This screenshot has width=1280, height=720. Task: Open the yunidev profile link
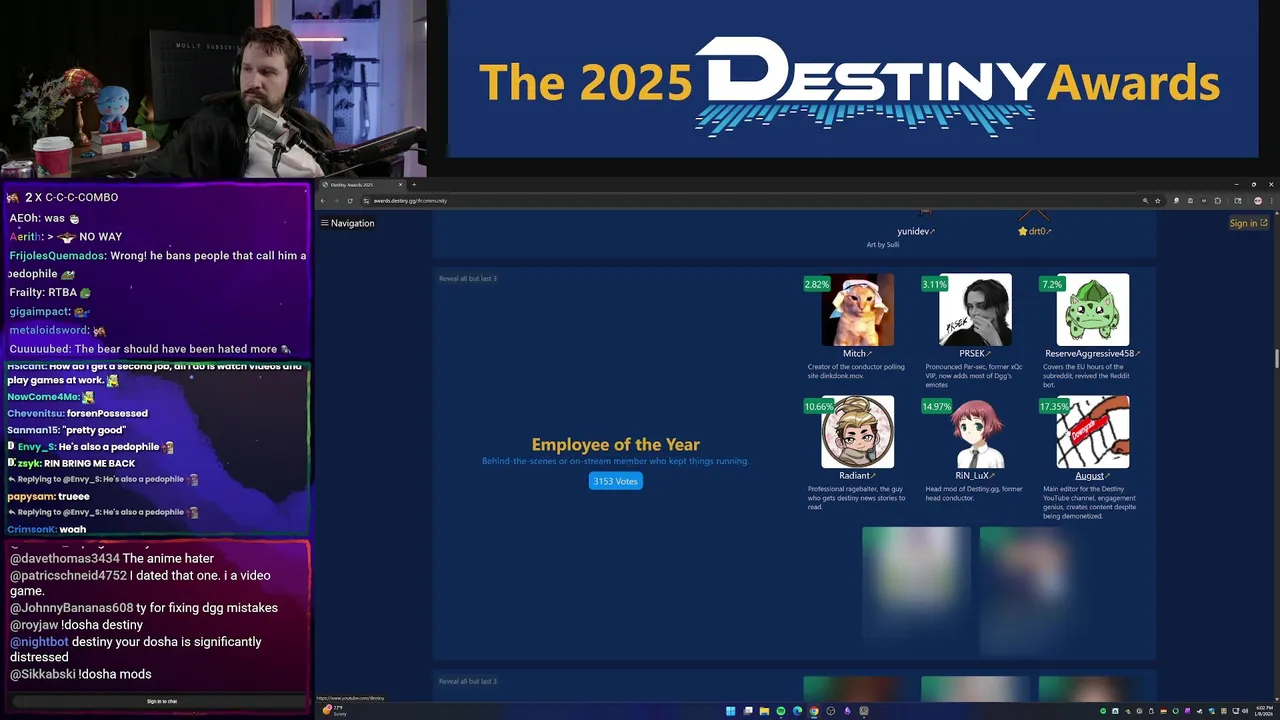point(916,231)
